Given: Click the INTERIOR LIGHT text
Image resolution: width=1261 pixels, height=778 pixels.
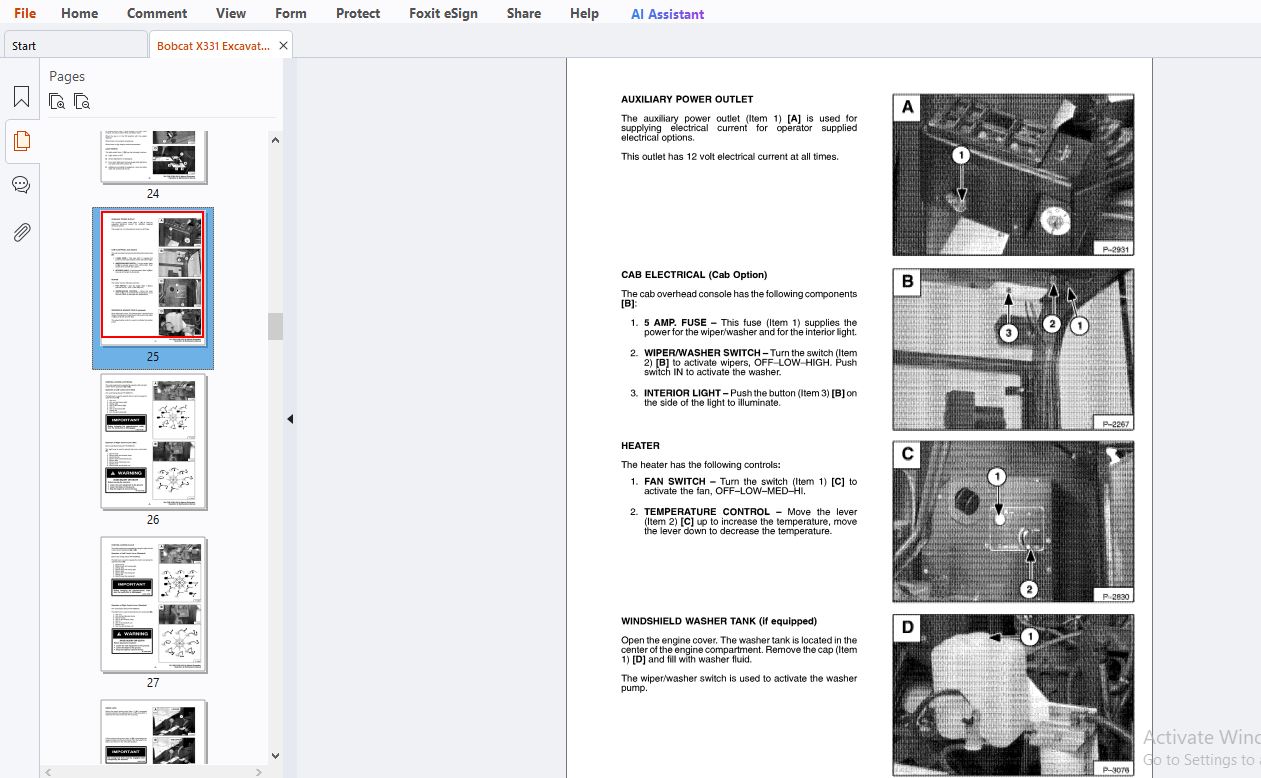Looking at the screenshot, I should pos(682,393).
